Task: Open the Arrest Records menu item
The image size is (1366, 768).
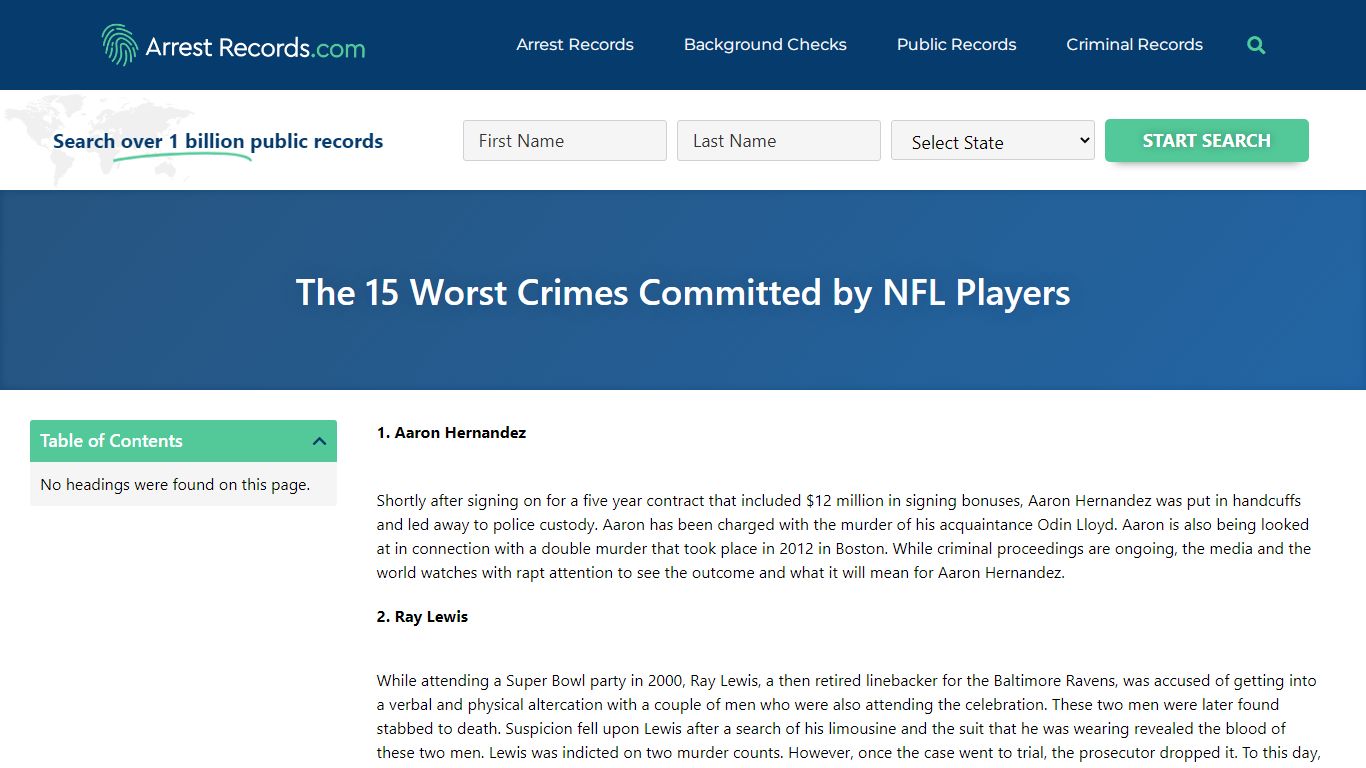Action: point(575,45)
